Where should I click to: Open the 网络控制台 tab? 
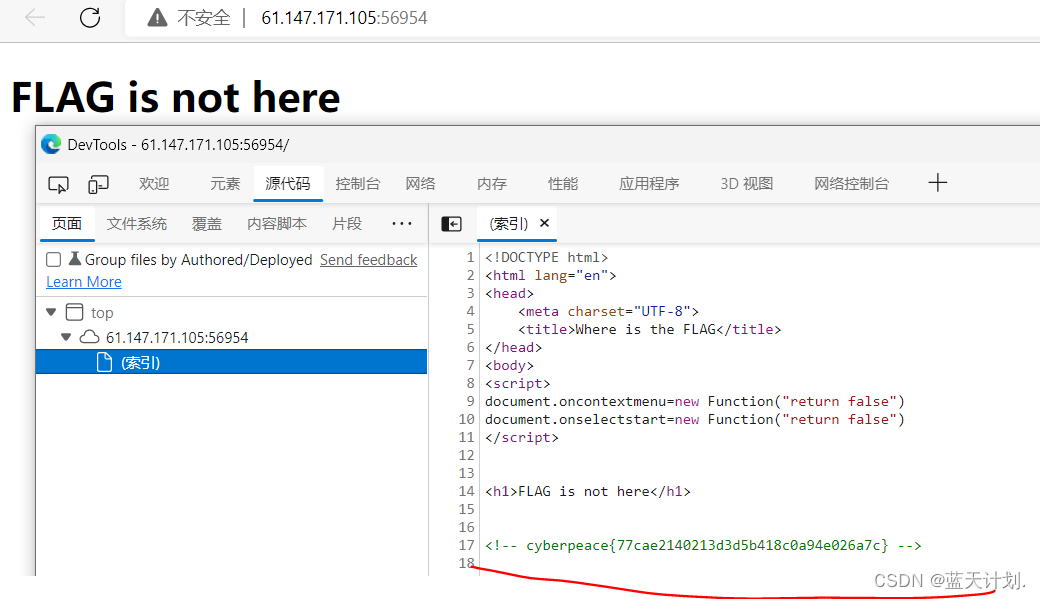(852, 184)
